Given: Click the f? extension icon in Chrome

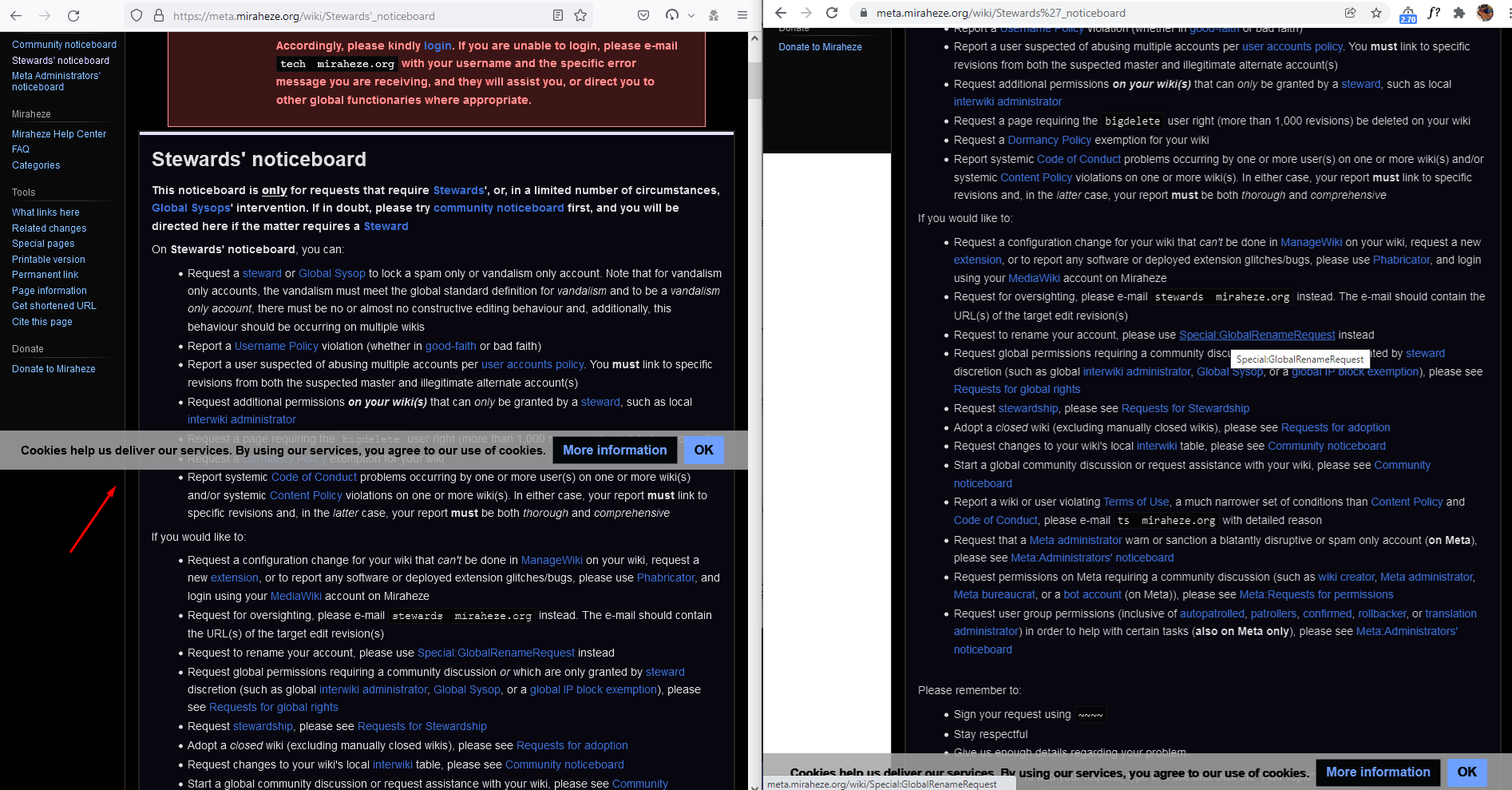Looking at the screenshot, I should tap(1434, 13).
